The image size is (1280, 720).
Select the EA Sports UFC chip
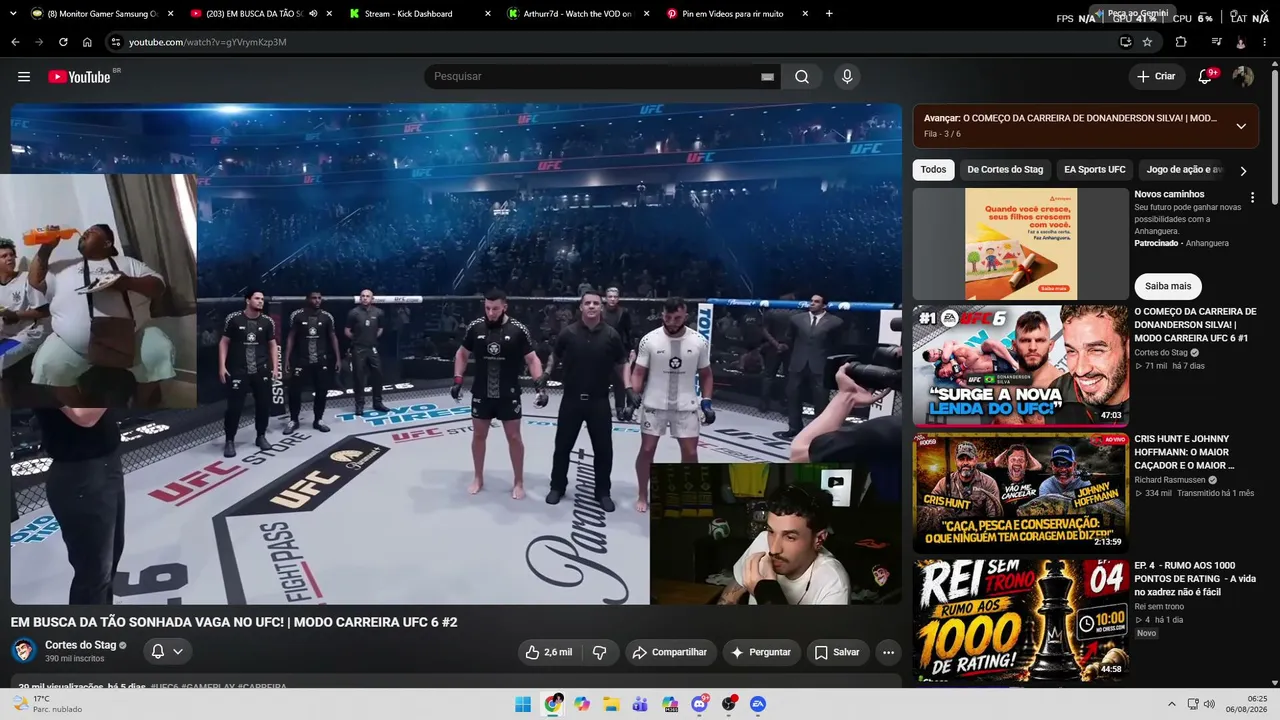1094,170
